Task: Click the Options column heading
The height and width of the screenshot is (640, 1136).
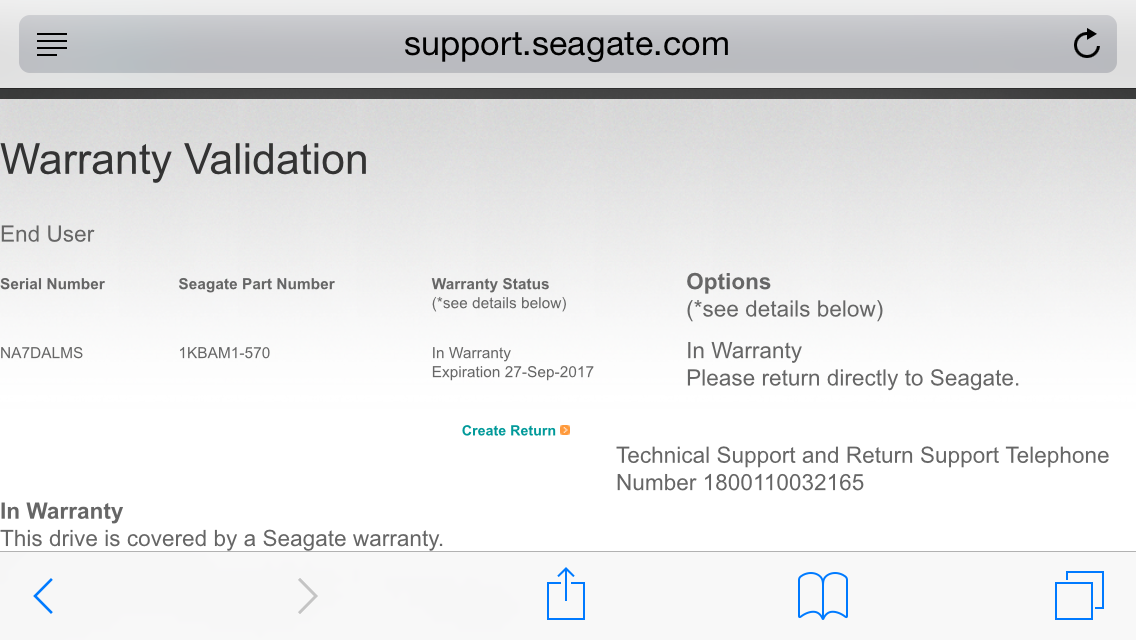Action: point(728,282)
